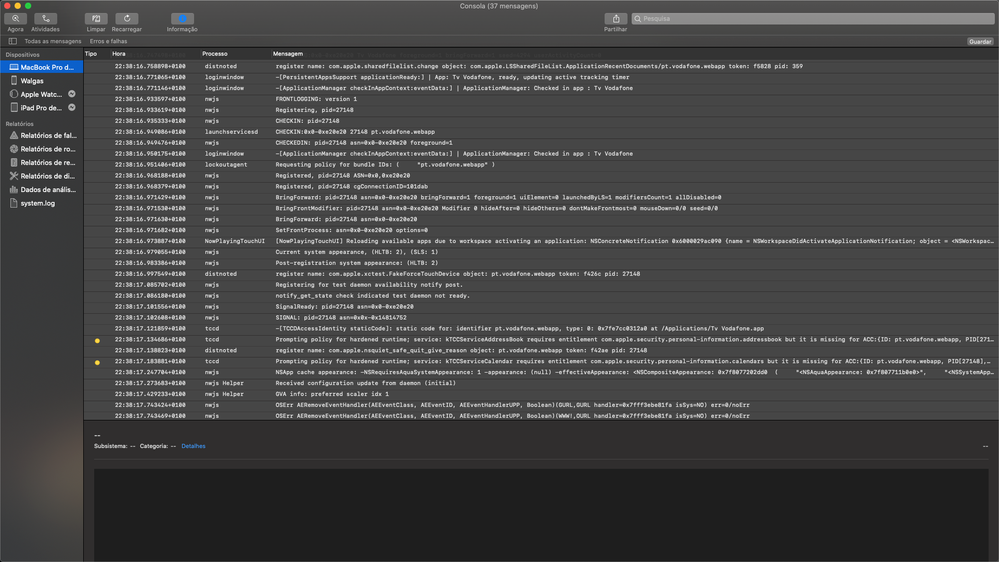Select row 'Registering for test daemon availability'
The image size is (999, 562).
pos(541,285)
